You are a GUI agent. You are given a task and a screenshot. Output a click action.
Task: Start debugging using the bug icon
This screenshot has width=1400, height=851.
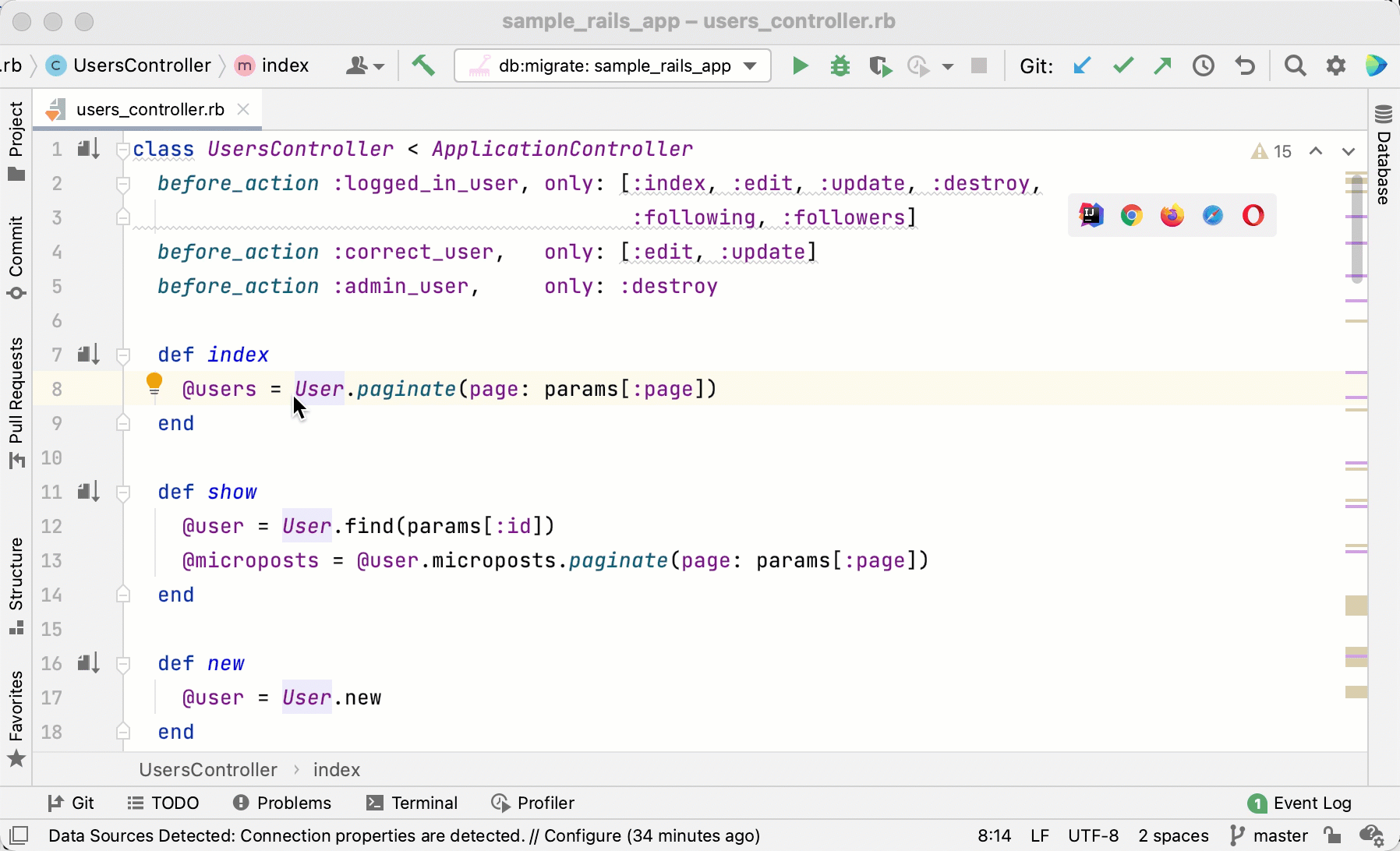[840, 65]
